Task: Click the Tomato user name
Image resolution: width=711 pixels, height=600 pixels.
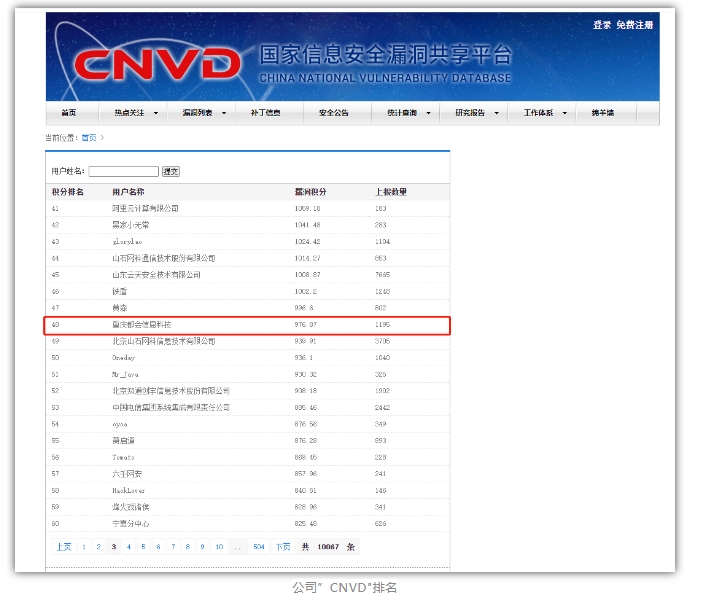Action: (x=123, y=458)
